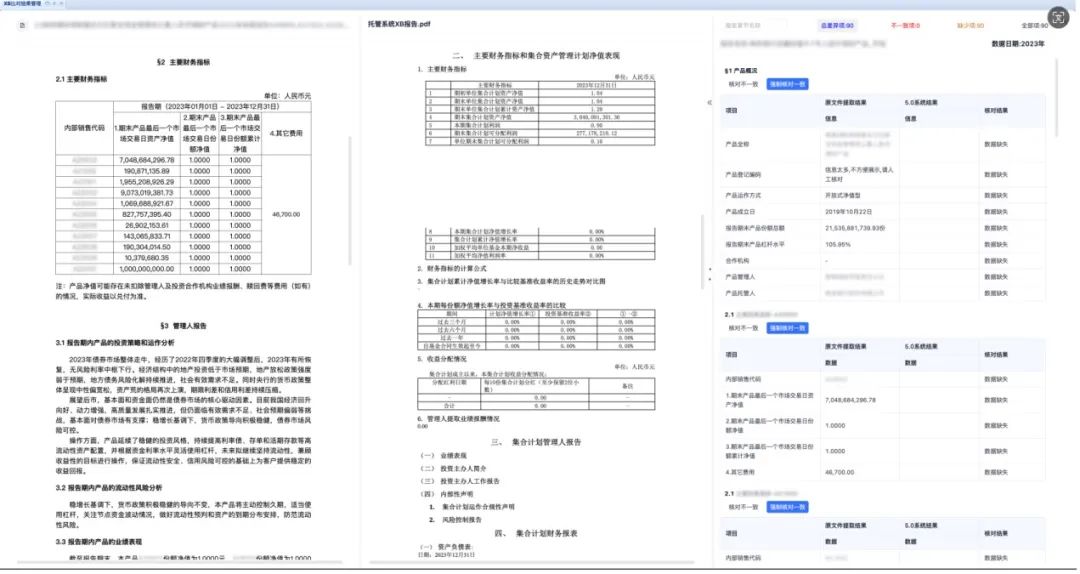This screenshot has width=1080, height=574.
Task: Click the 产品全称 row label
Action: (x=737, y=145)
